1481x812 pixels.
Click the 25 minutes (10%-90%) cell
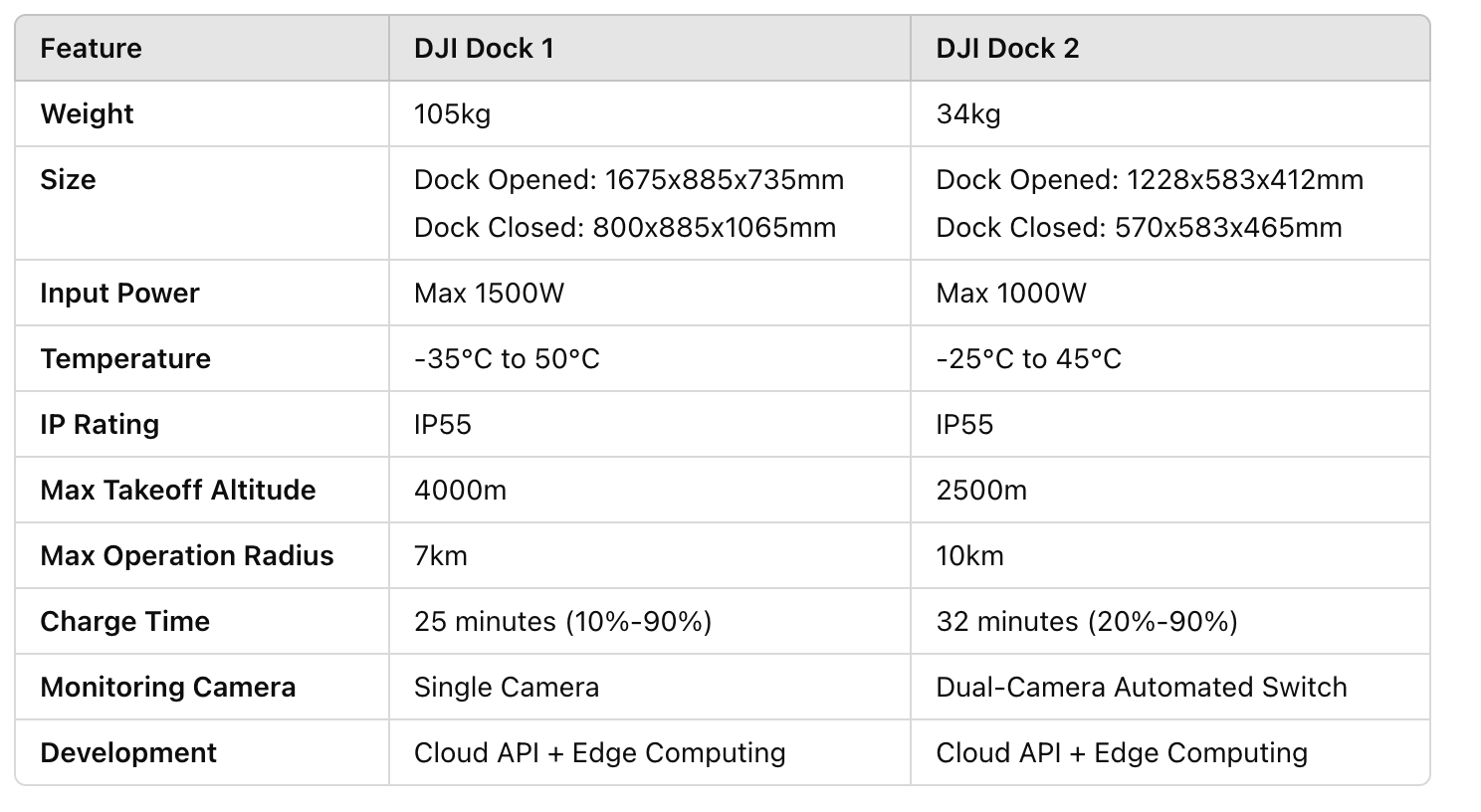tap(562, 622)
